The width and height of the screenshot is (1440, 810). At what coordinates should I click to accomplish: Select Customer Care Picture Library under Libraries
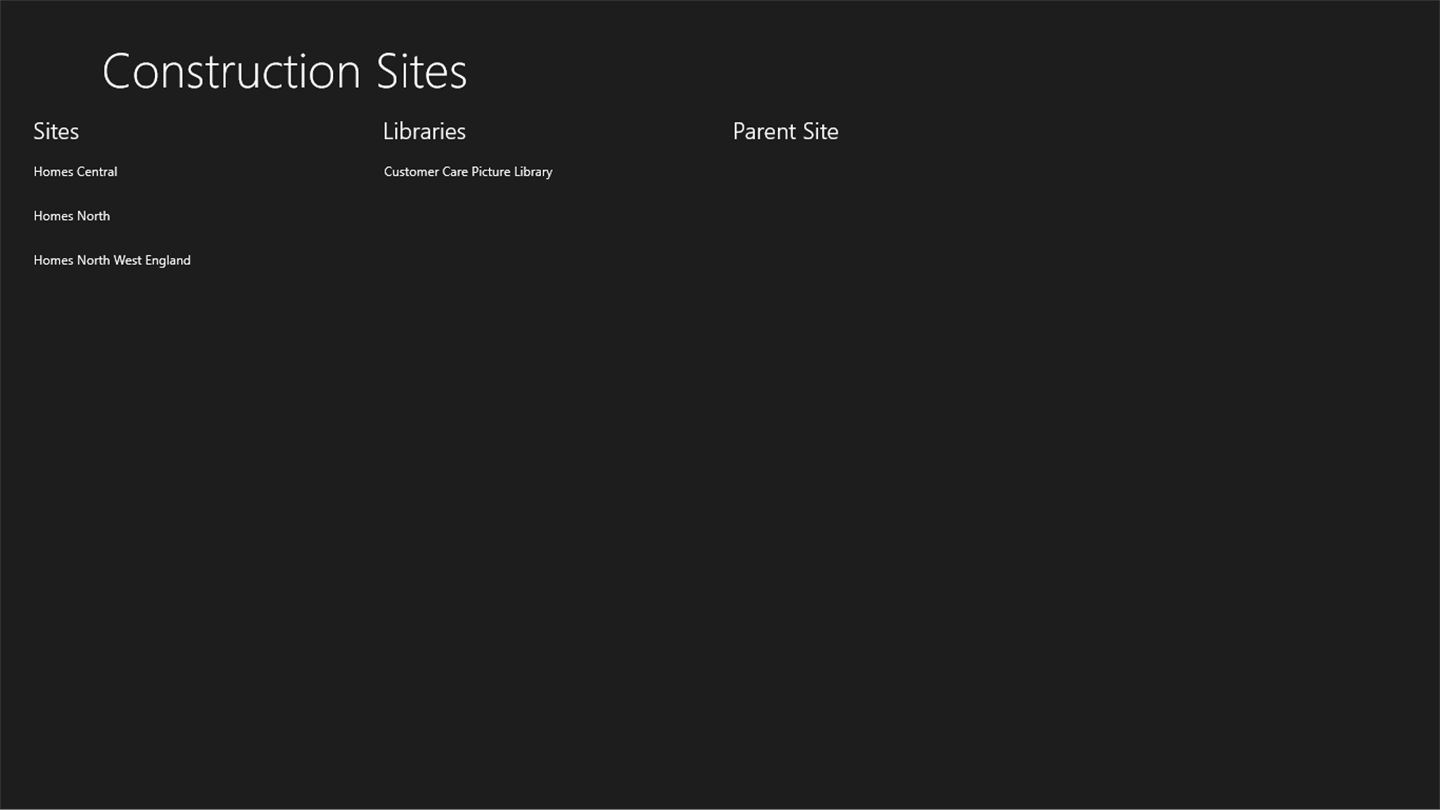[x=467, y=172]
